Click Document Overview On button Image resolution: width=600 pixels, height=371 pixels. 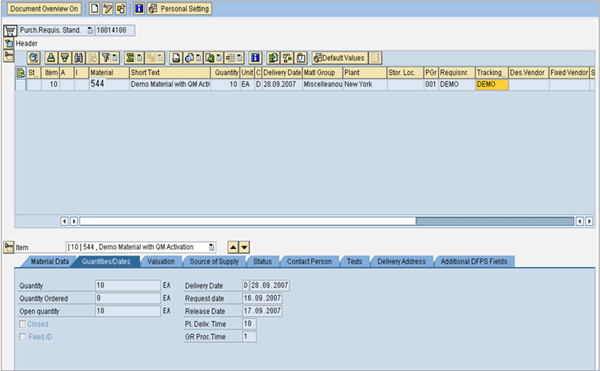click(44, 8)
